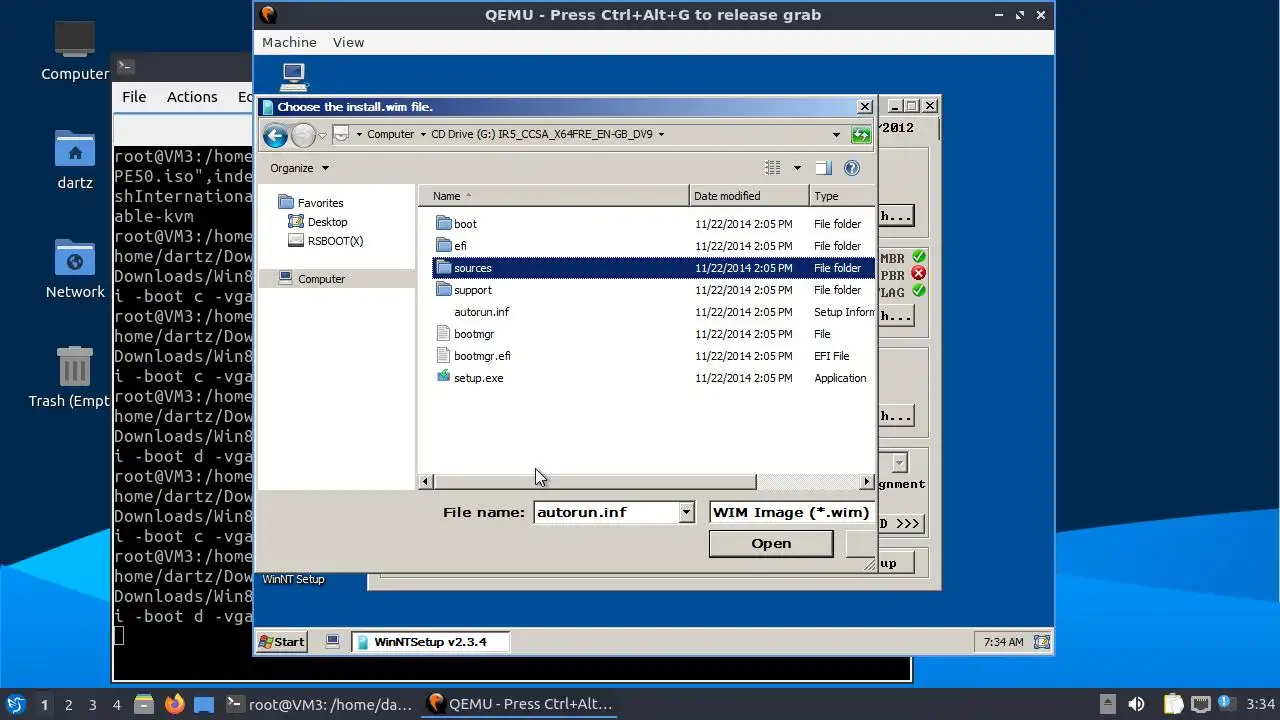The width and height of the screenshot is (1280, 720).
Task: Select the setup.exe application file
Action: [478, 378]
